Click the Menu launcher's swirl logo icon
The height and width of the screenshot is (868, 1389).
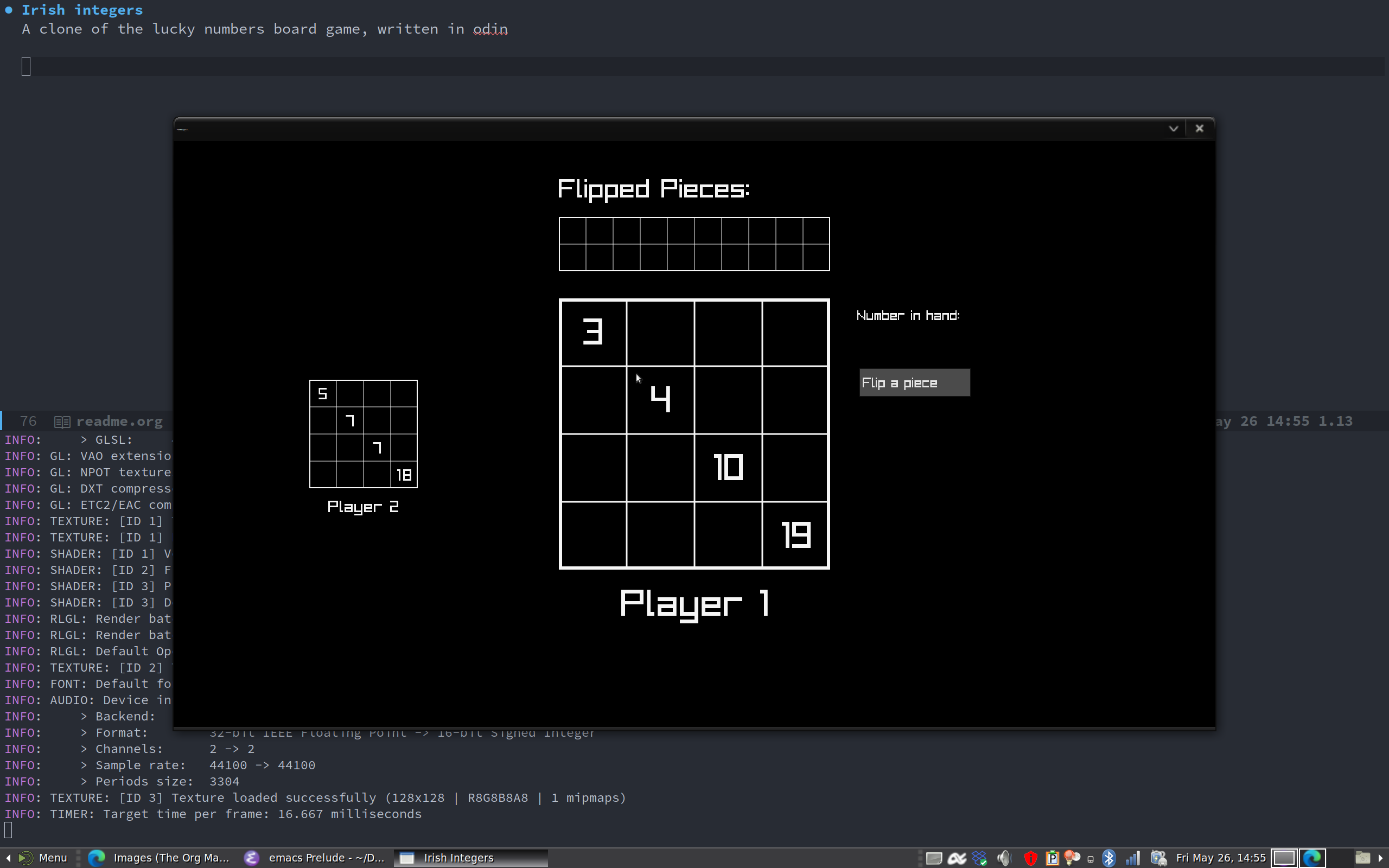click(x=26, y=858)
